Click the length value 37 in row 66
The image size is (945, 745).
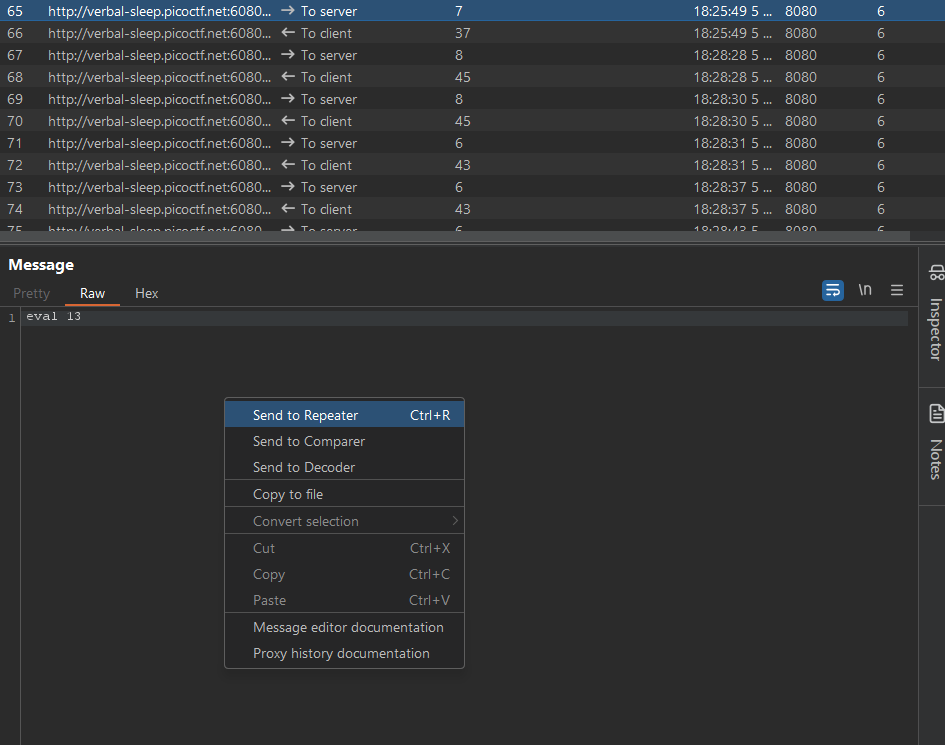coord(462,33)
